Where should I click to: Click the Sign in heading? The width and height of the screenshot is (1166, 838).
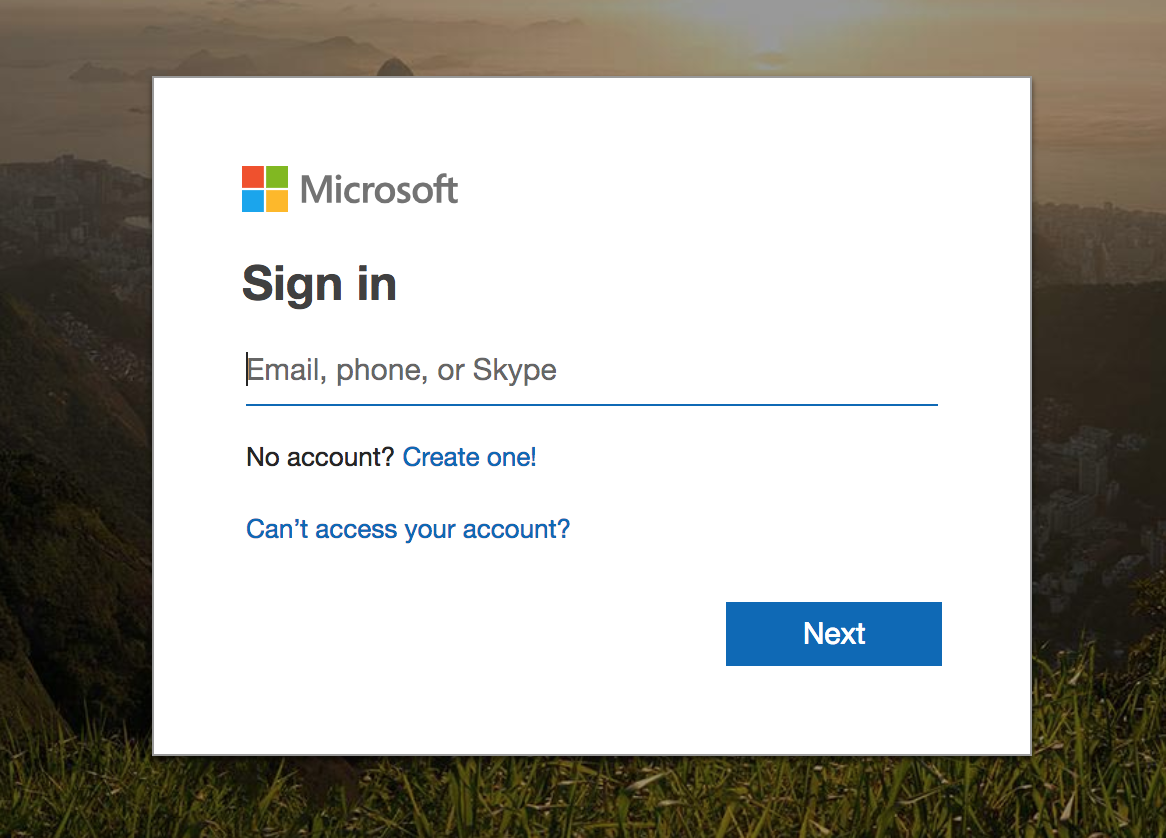[x=319, y=284]
